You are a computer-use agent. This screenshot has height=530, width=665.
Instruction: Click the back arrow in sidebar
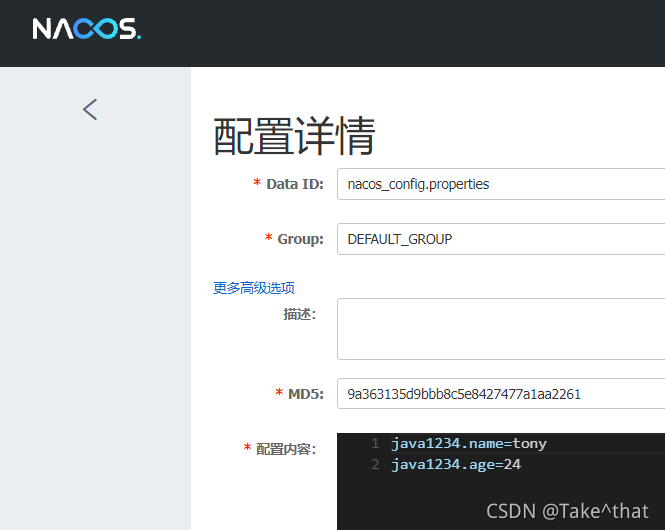coord(90,109)
